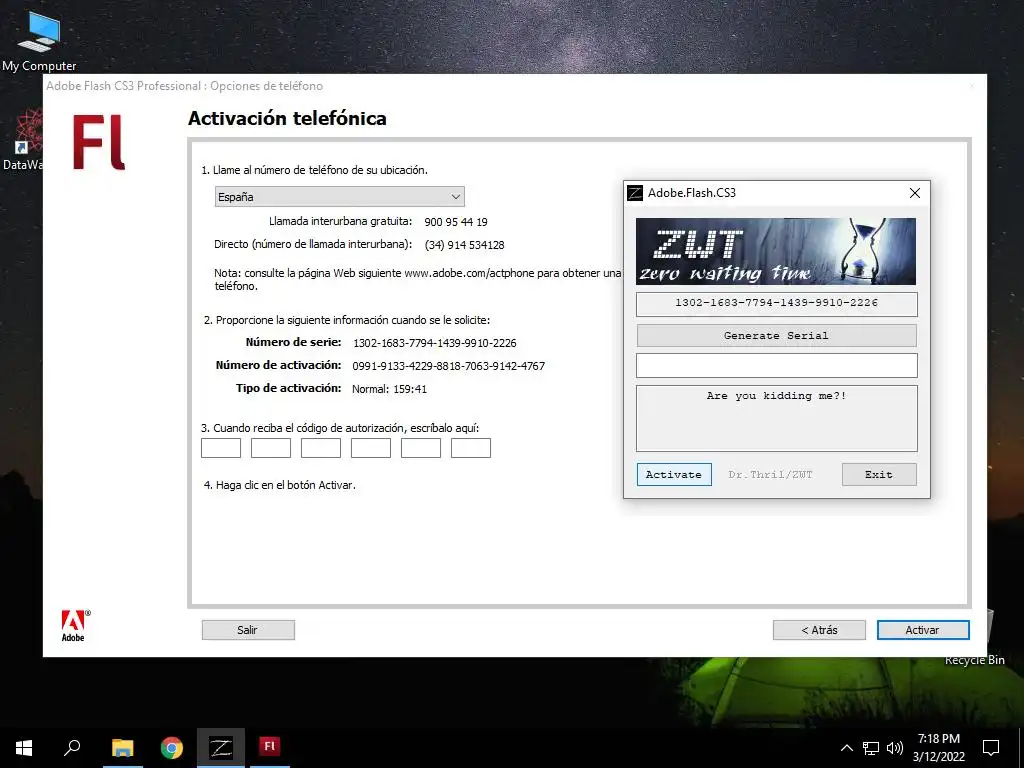
Task: Click the Número de serie value 1302-1683-7794-1439-9910-2226
Action: [435, 343]
